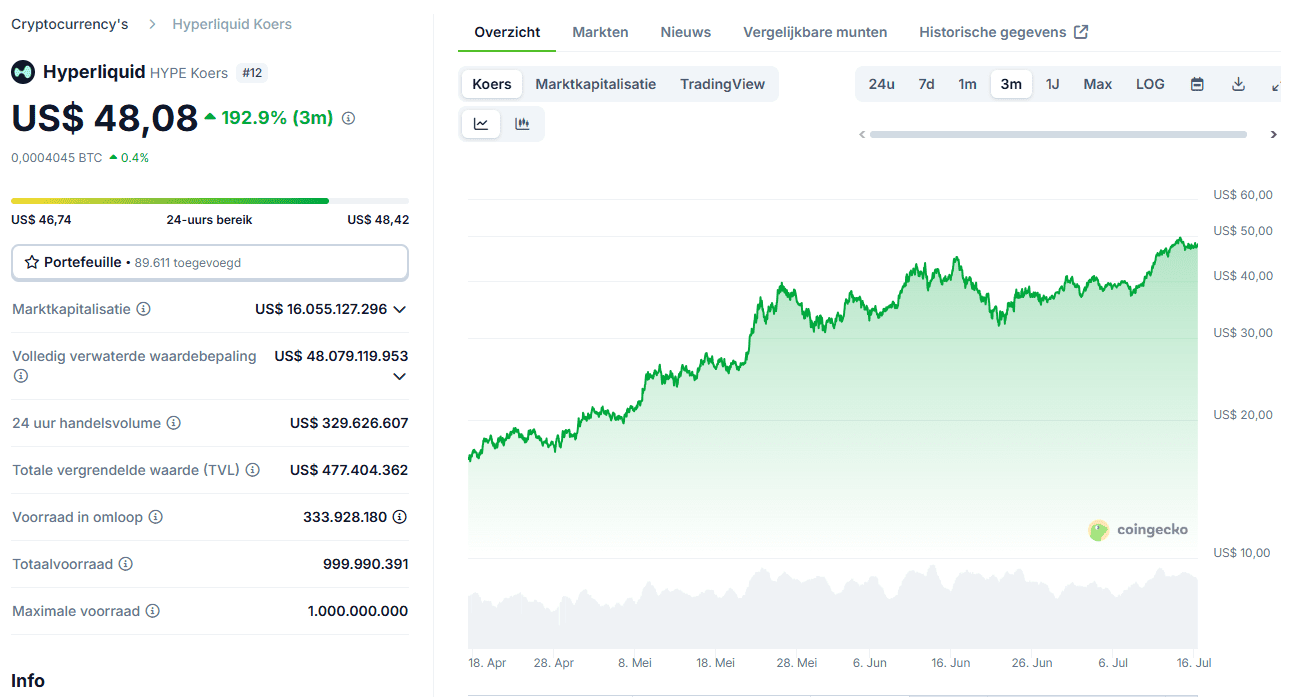Set chart range to 1m
Screen dimensions: 1290x697
tap(968, 84)
